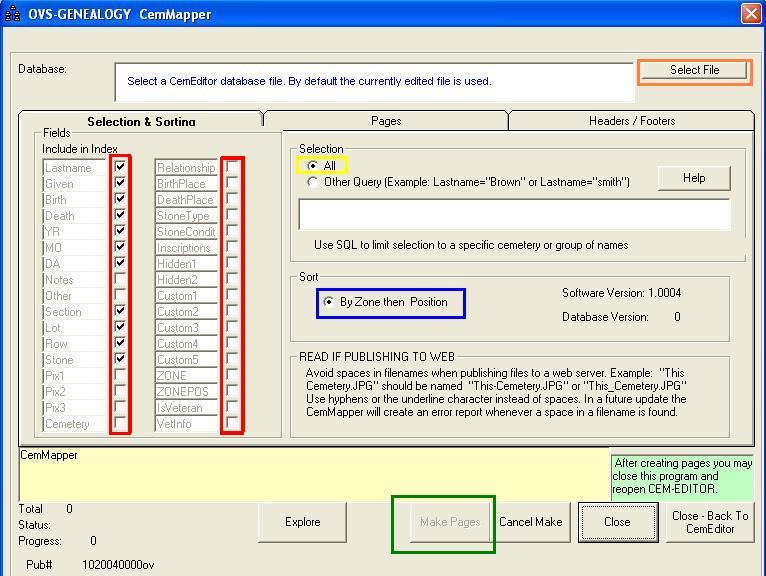
Task: Close the CemMapper window with the X
Action: (x=751, y=14)
